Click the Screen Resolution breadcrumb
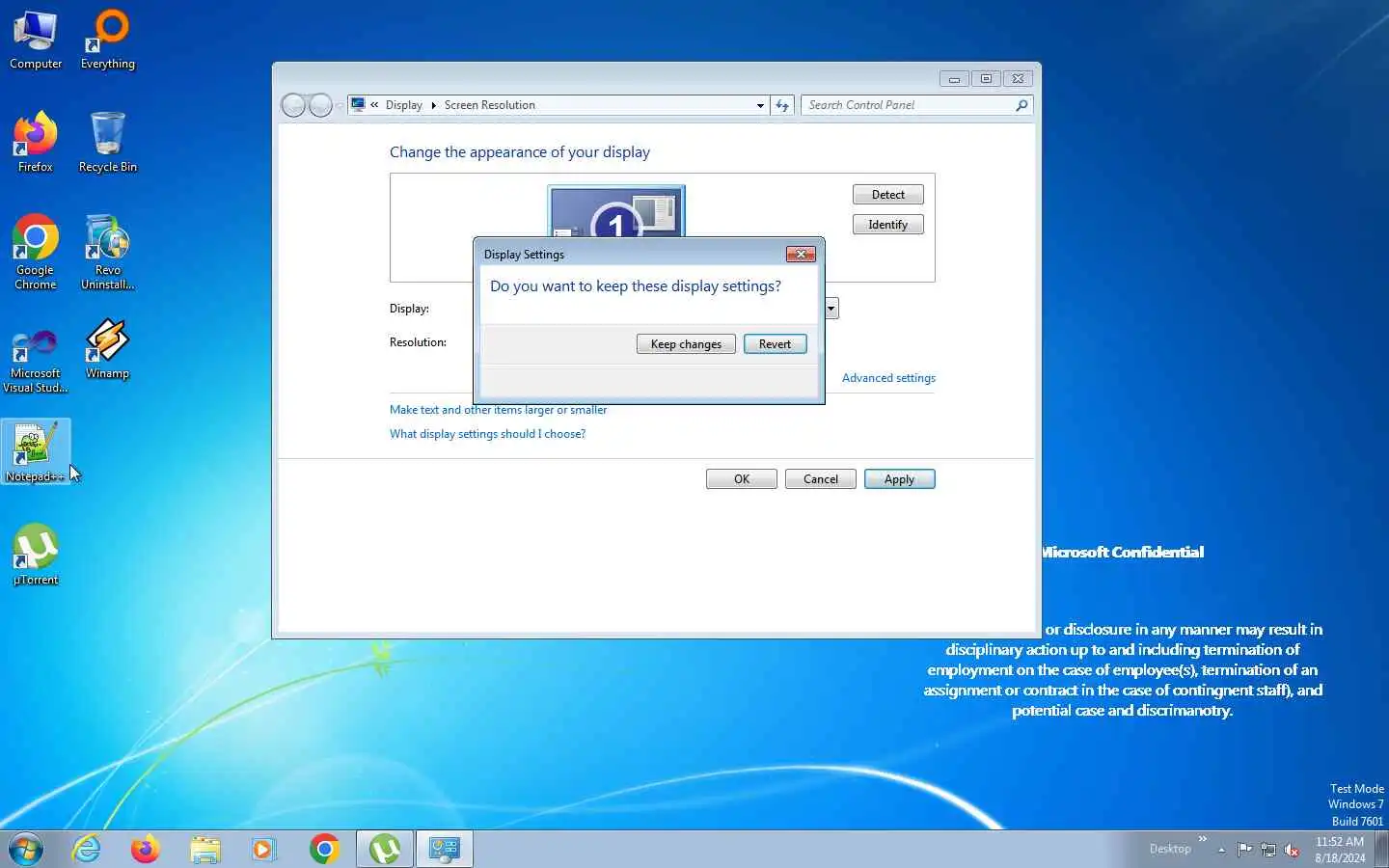Viewport: 1389px width, 868px height. [x=489, y=105]
